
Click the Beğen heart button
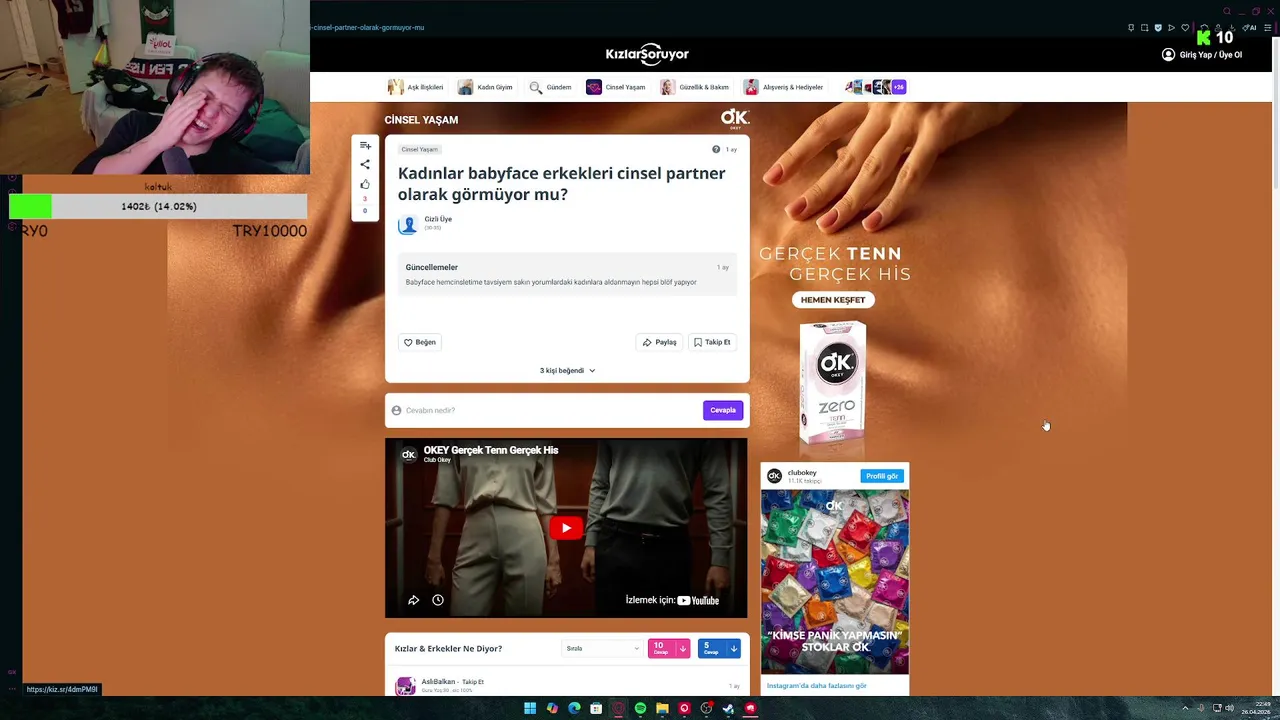[420, 342]
